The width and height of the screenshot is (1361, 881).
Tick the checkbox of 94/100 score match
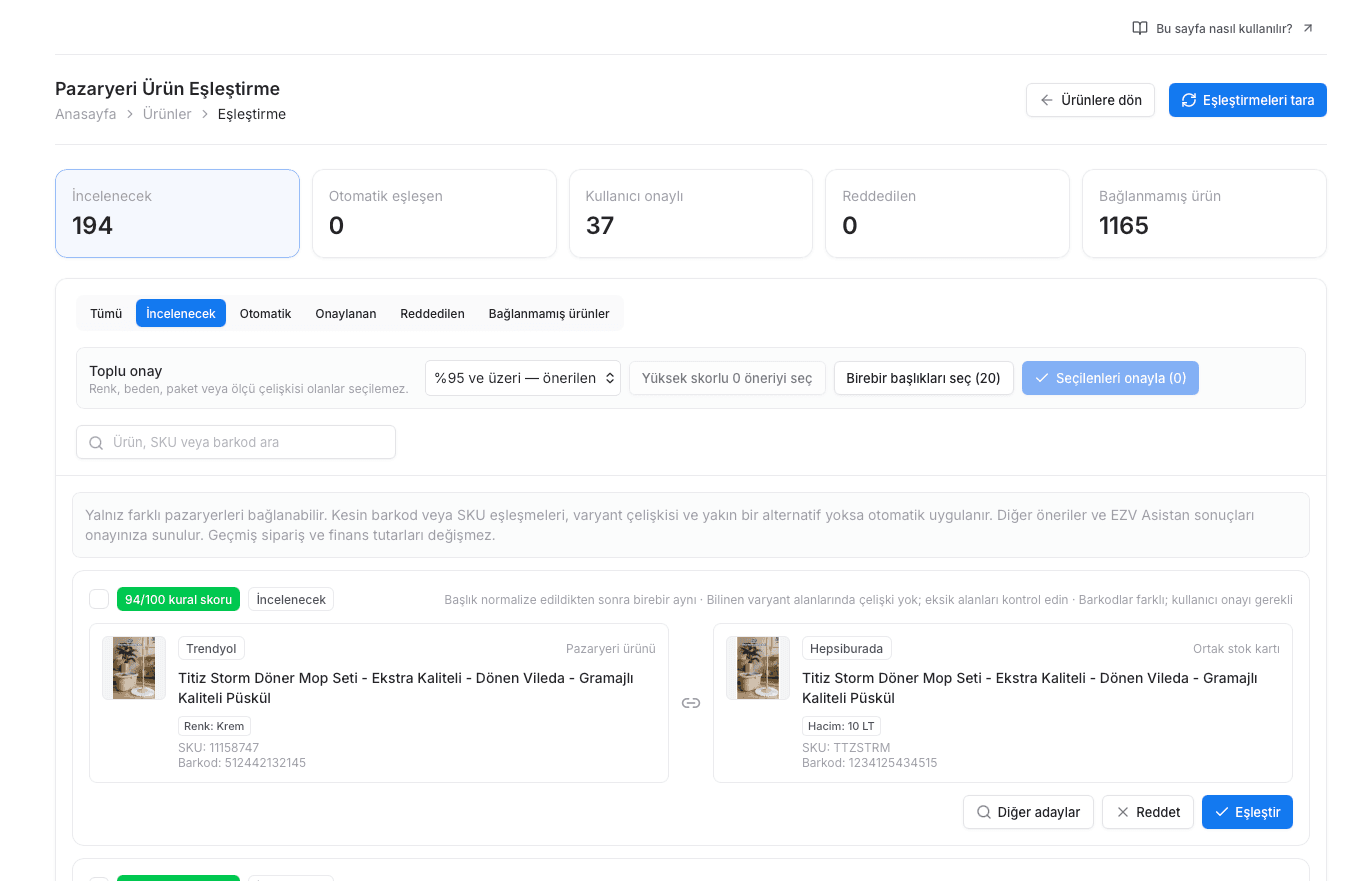click(99, 599)
